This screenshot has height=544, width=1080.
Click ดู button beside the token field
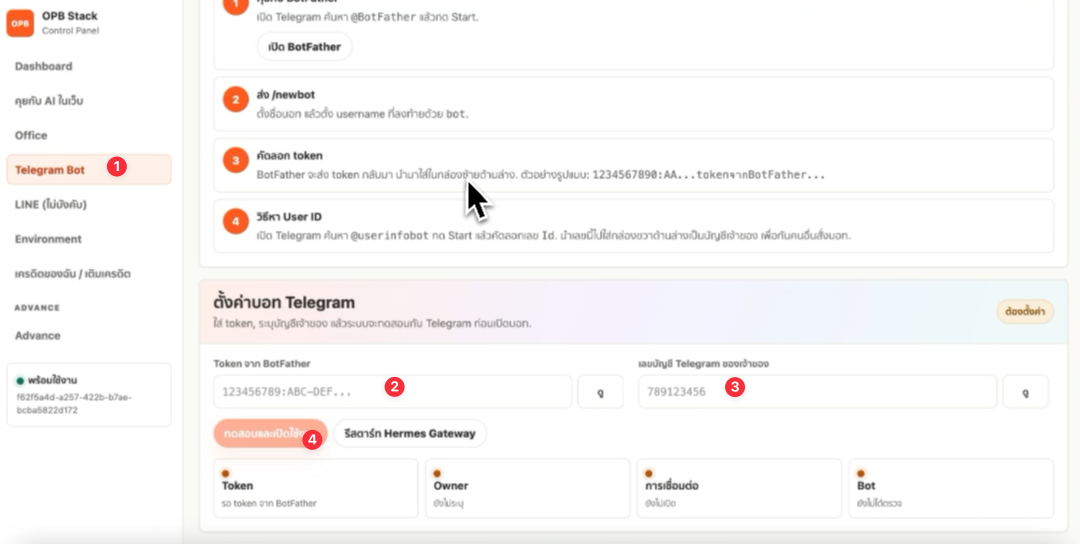(x=600, y=392)
